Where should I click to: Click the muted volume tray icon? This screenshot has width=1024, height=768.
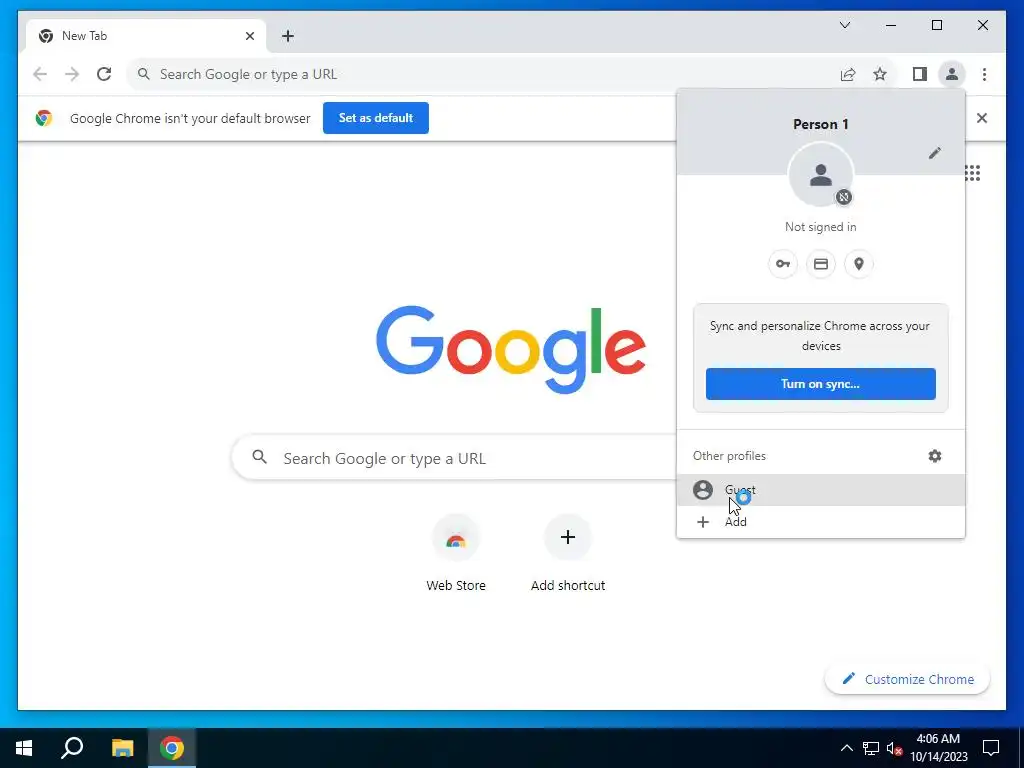click(894, 748)
